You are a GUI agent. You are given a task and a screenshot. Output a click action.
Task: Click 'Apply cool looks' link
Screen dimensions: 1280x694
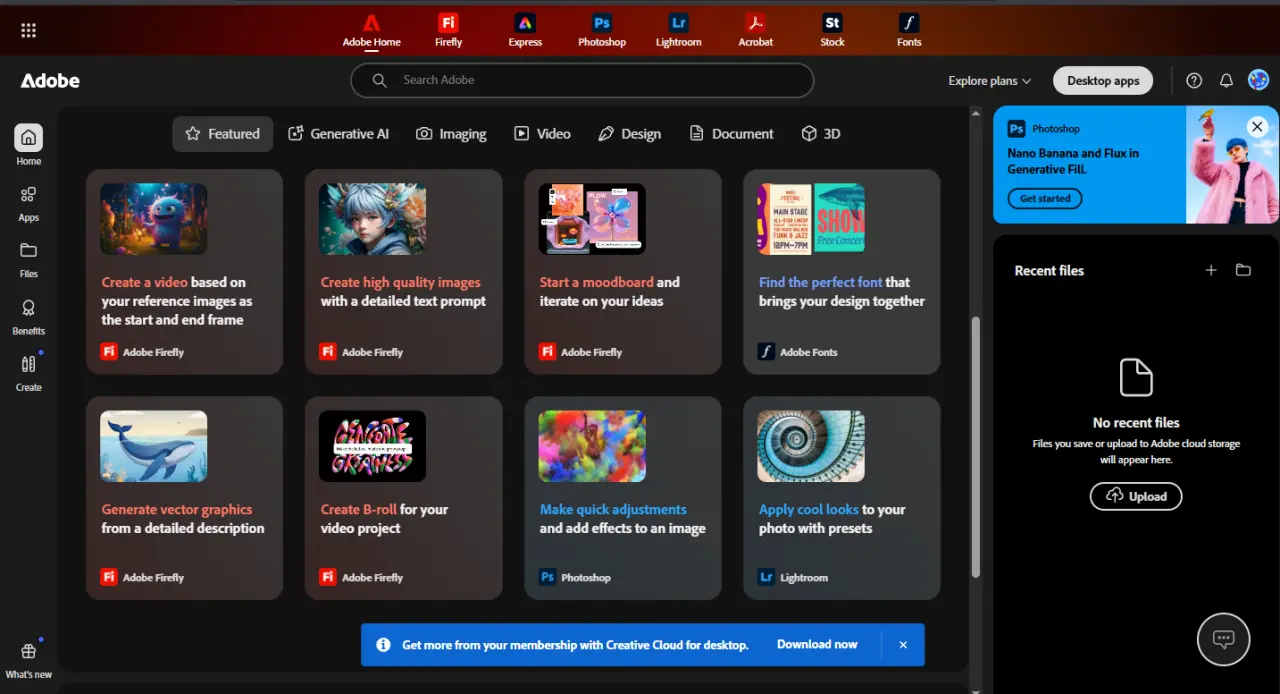point(808,509)
